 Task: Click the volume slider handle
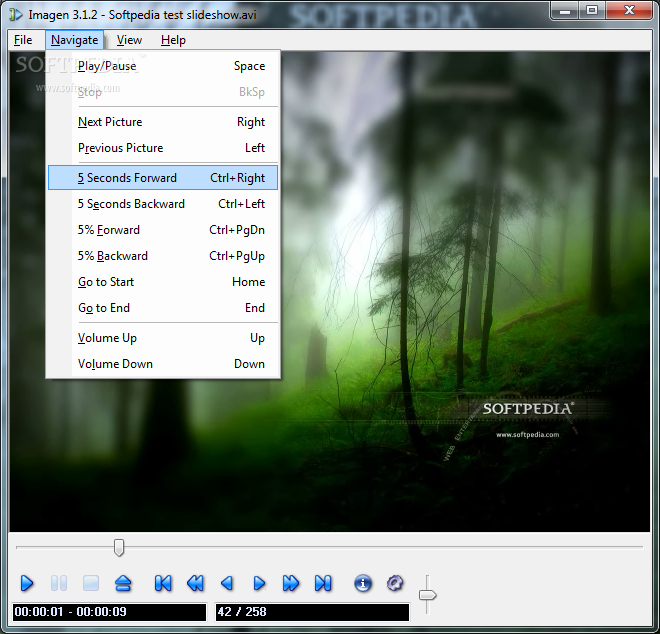(x=428, y=595)
